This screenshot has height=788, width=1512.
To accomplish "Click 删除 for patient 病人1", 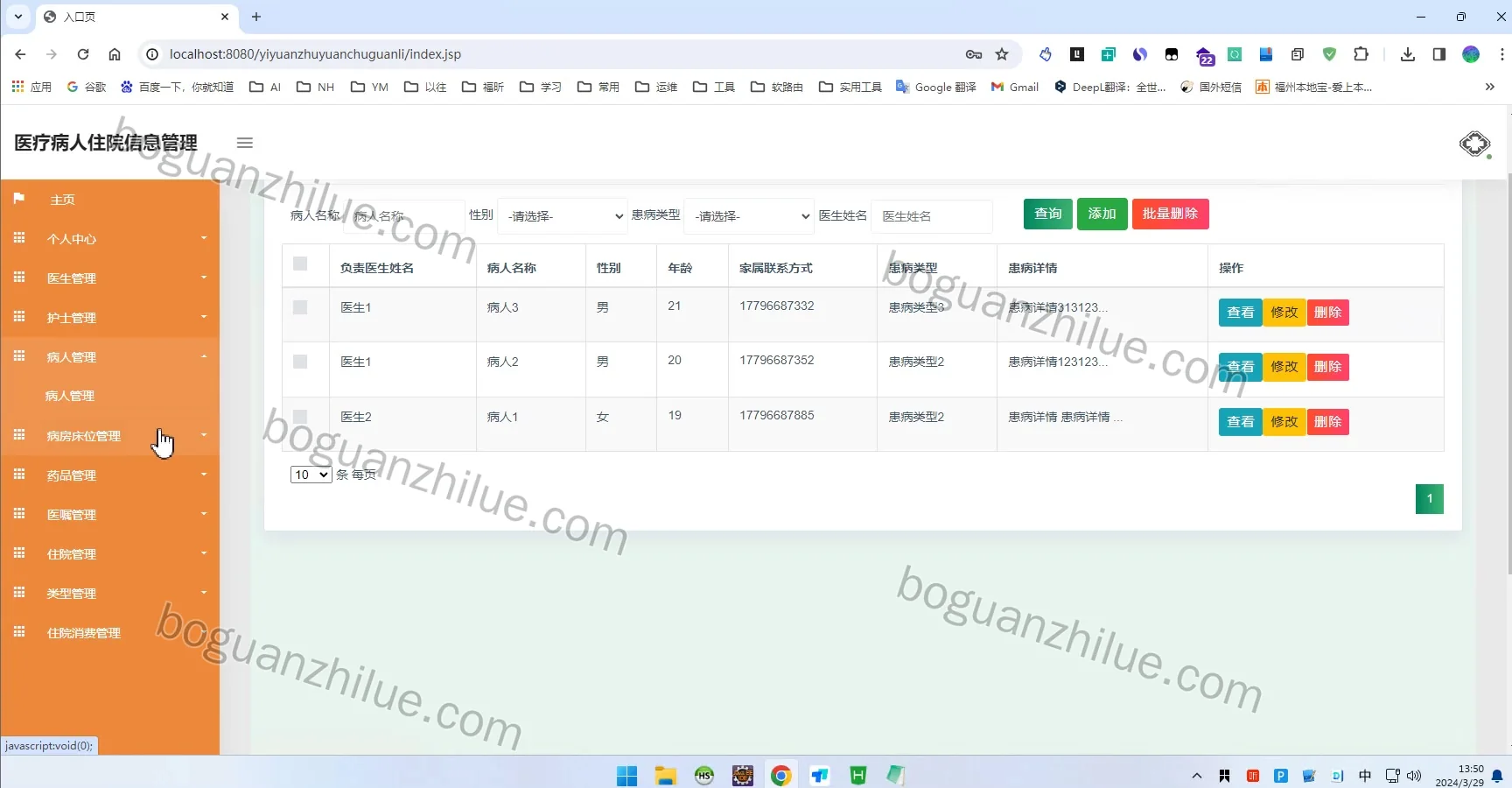I will point(1328,422).
